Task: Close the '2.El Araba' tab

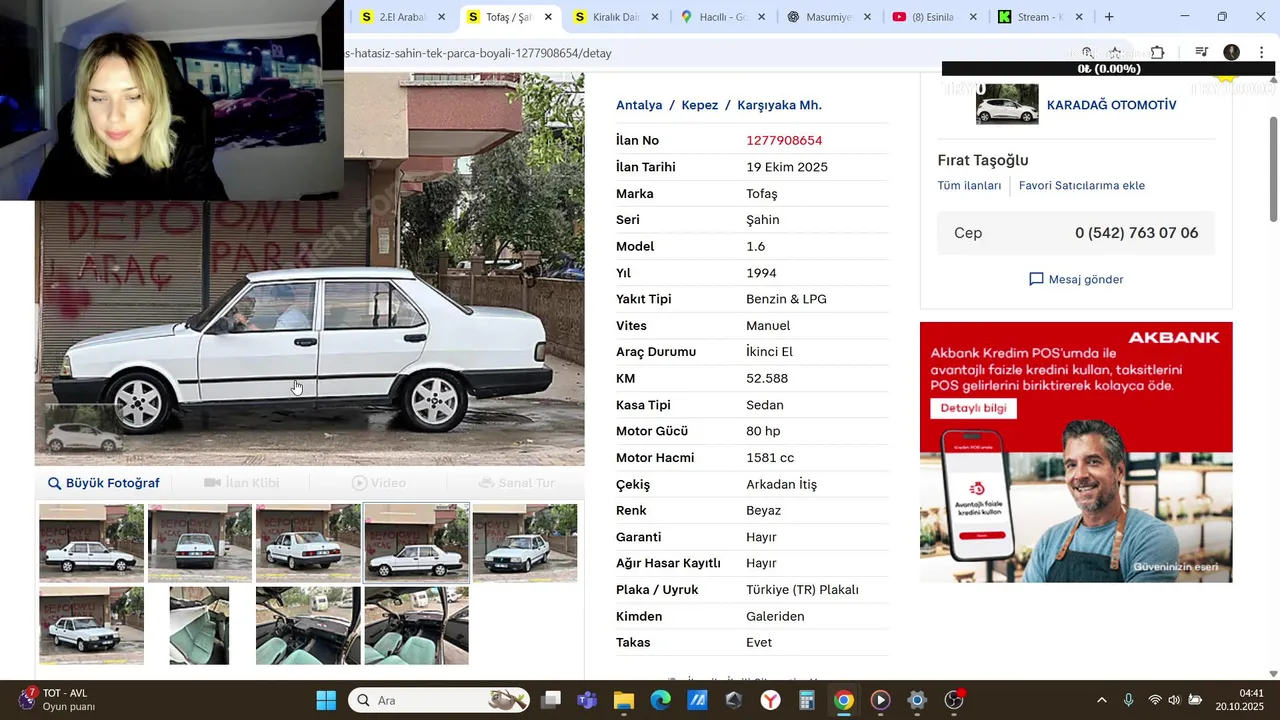Action: [x=441, y=17]
